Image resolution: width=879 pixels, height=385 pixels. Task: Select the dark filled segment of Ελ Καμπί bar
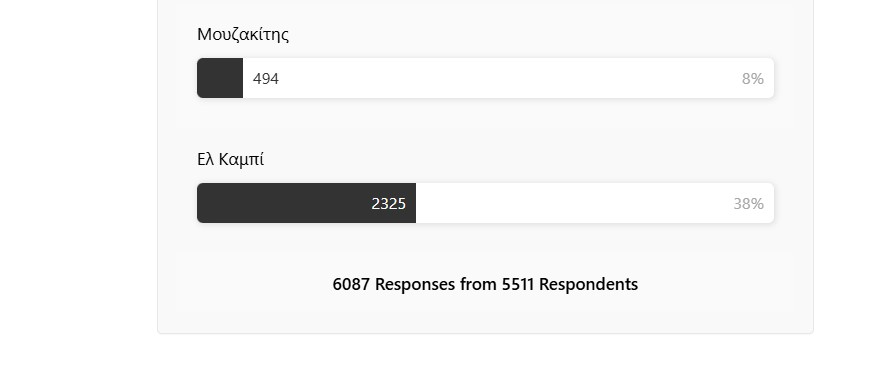pos(306,203)
